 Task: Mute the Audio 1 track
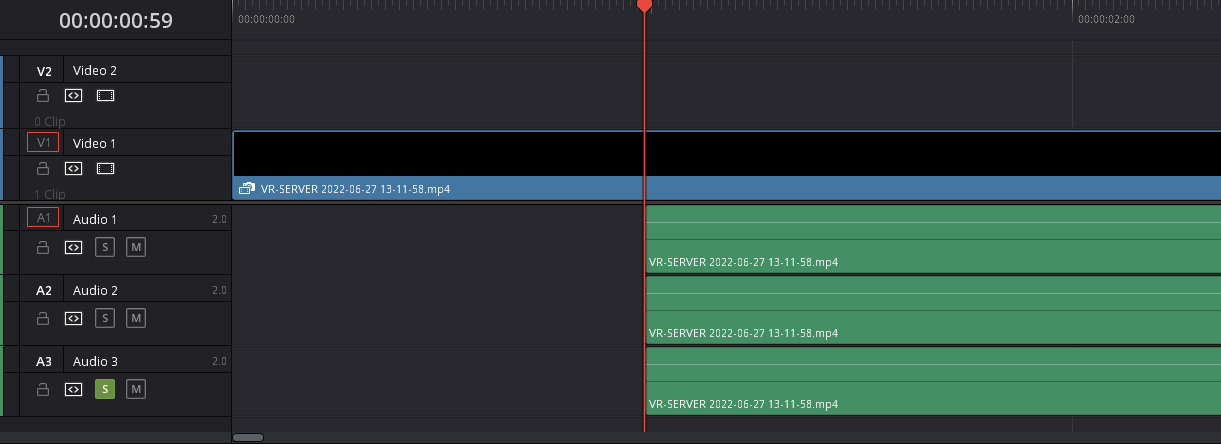pyautogui.click(x=136, y=247)
